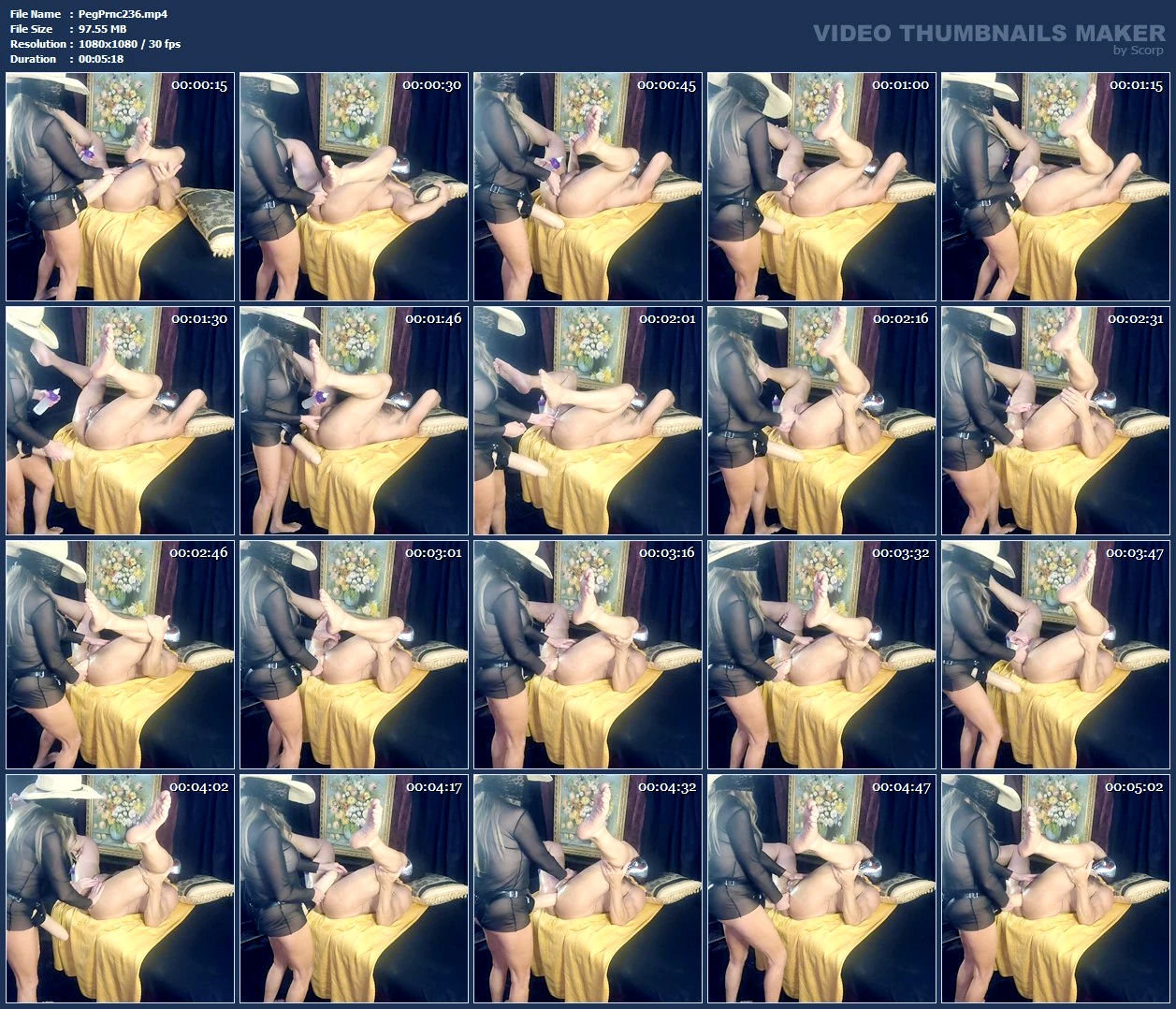
Task: Click the Video Thumbnails Maker title
Action: 988,34
